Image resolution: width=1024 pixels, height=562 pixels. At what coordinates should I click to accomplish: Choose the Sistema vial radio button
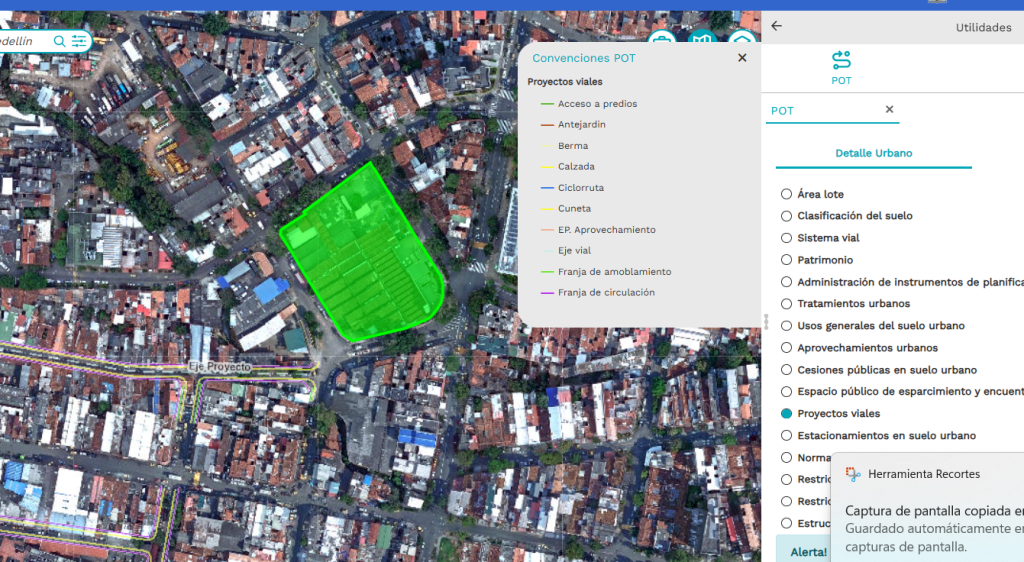pos(786,238)
